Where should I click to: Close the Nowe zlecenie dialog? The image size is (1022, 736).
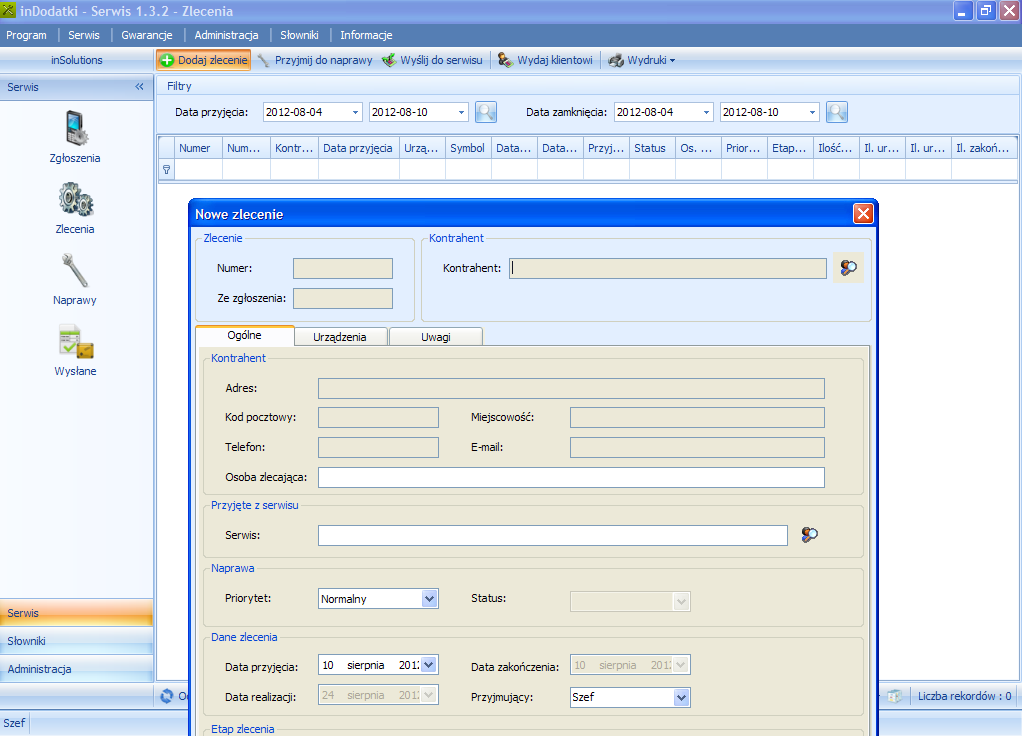coord(863,214)
